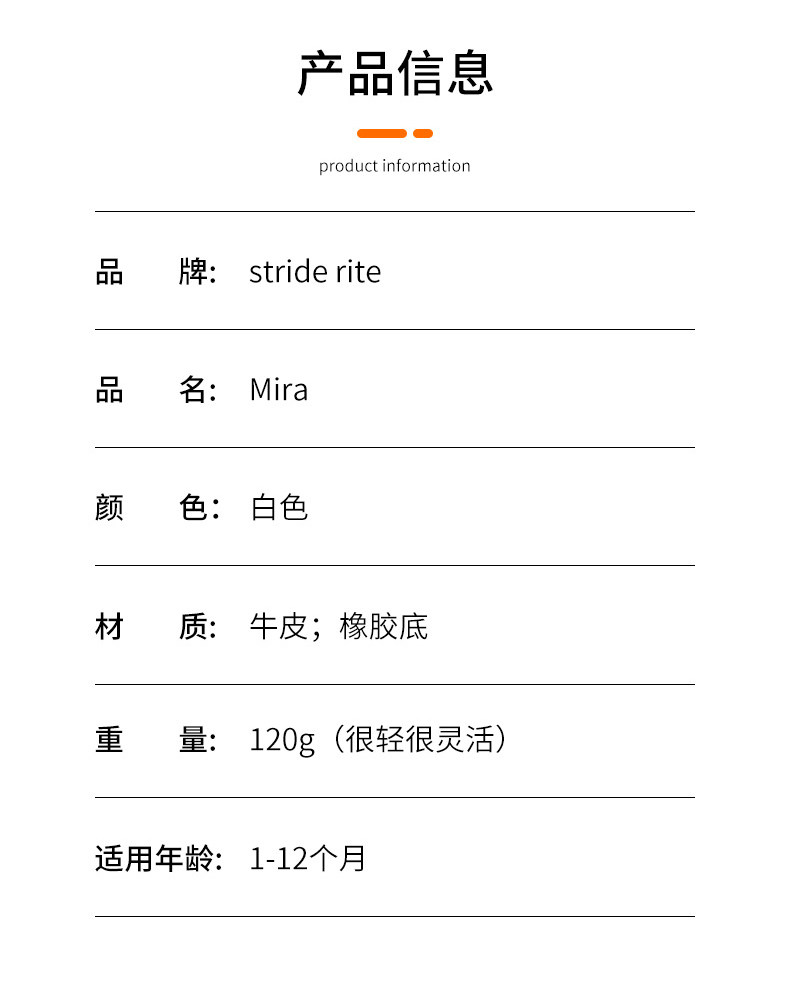
Task: Select the 橡胶底 sole material text
Action: click(x=383, y=627)
